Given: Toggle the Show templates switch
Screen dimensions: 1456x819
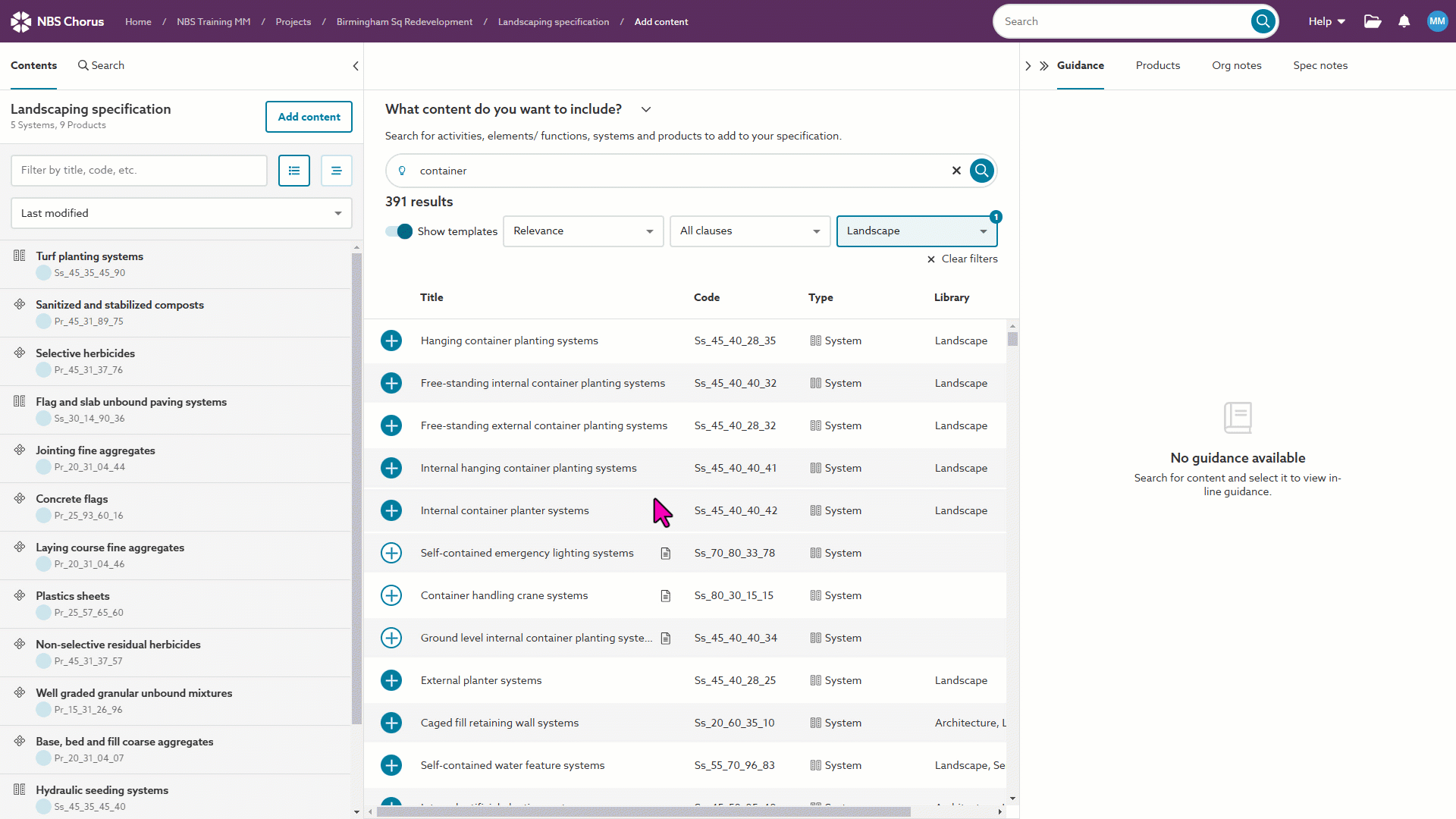Looking at the screenshot, I should [x=399, y=231].
